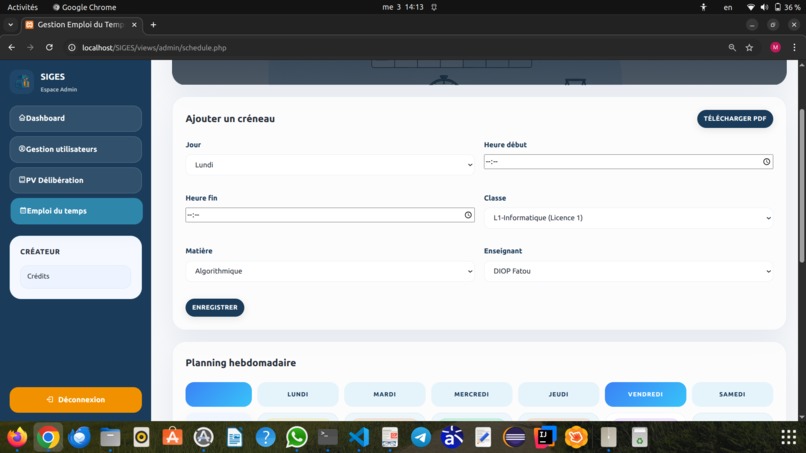Open Matière dropdown showing Algorithmique
The width and height of the screenshot is (806, 453).
pos(330,271)
